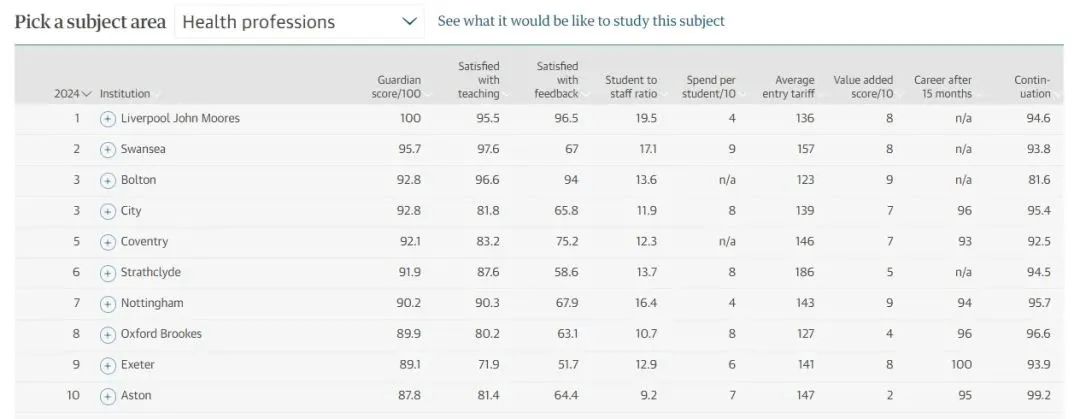
Task: Expand Exeter row plus icon
Action: pyautogui.click(x=107, y=365)
